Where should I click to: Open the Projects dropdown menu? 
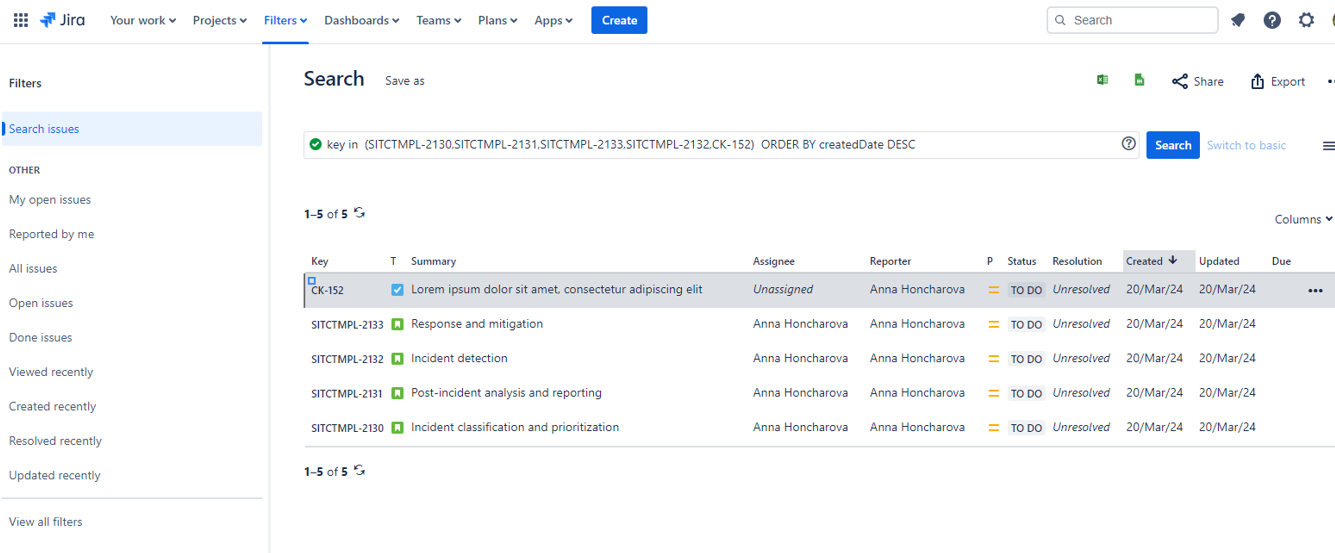[219, 20]
